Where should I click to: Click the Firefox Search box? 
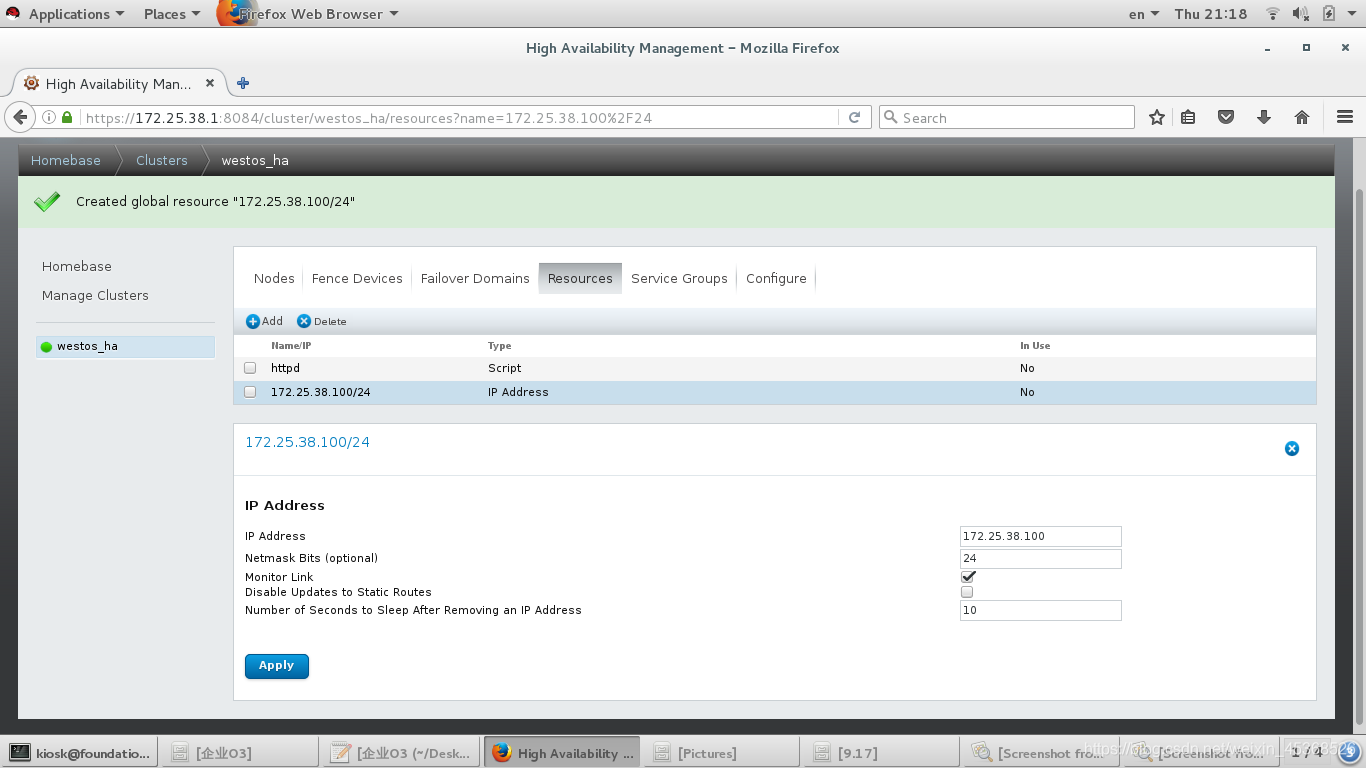click(1007, 117)
